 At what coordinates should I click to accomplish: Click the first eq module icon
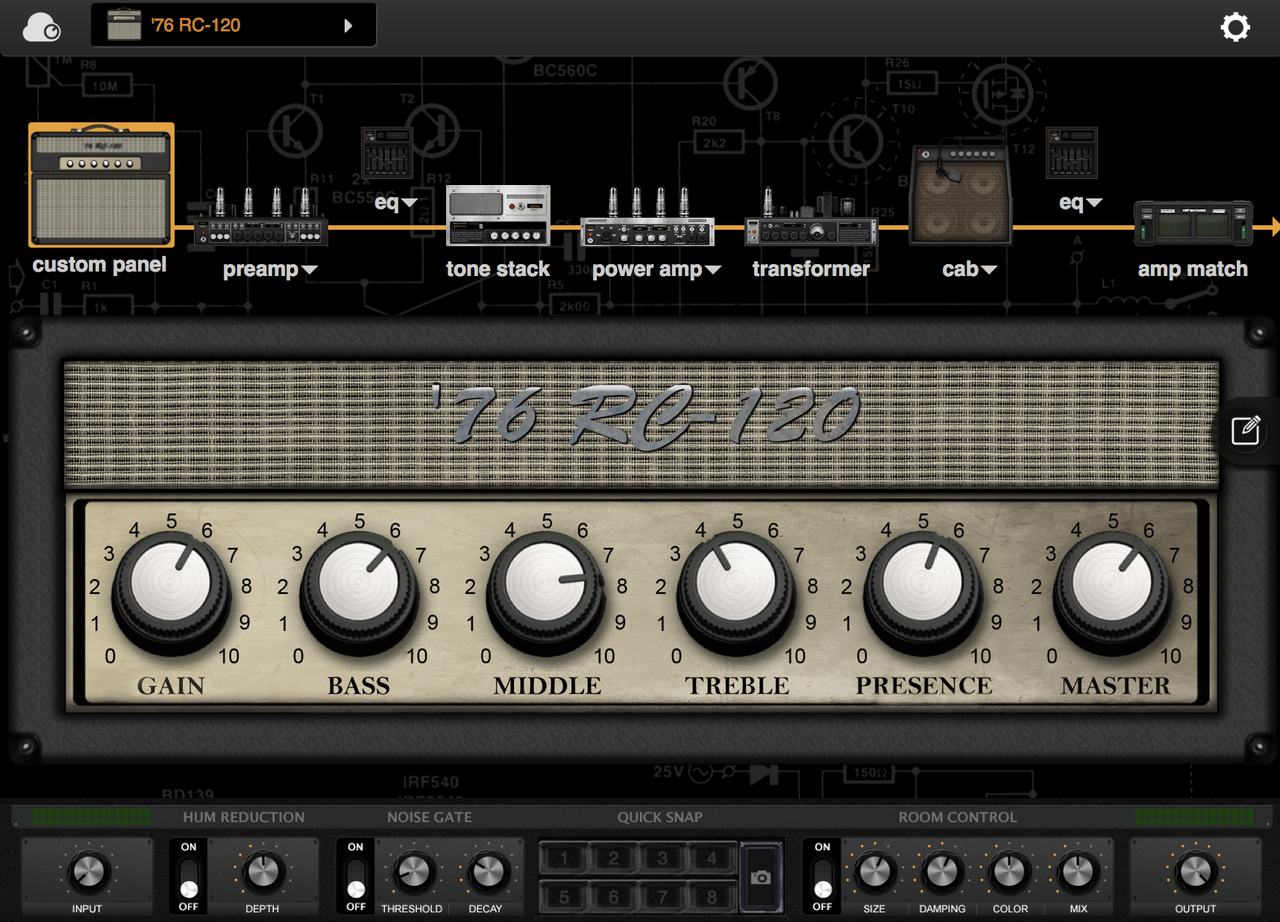[386, 153]
